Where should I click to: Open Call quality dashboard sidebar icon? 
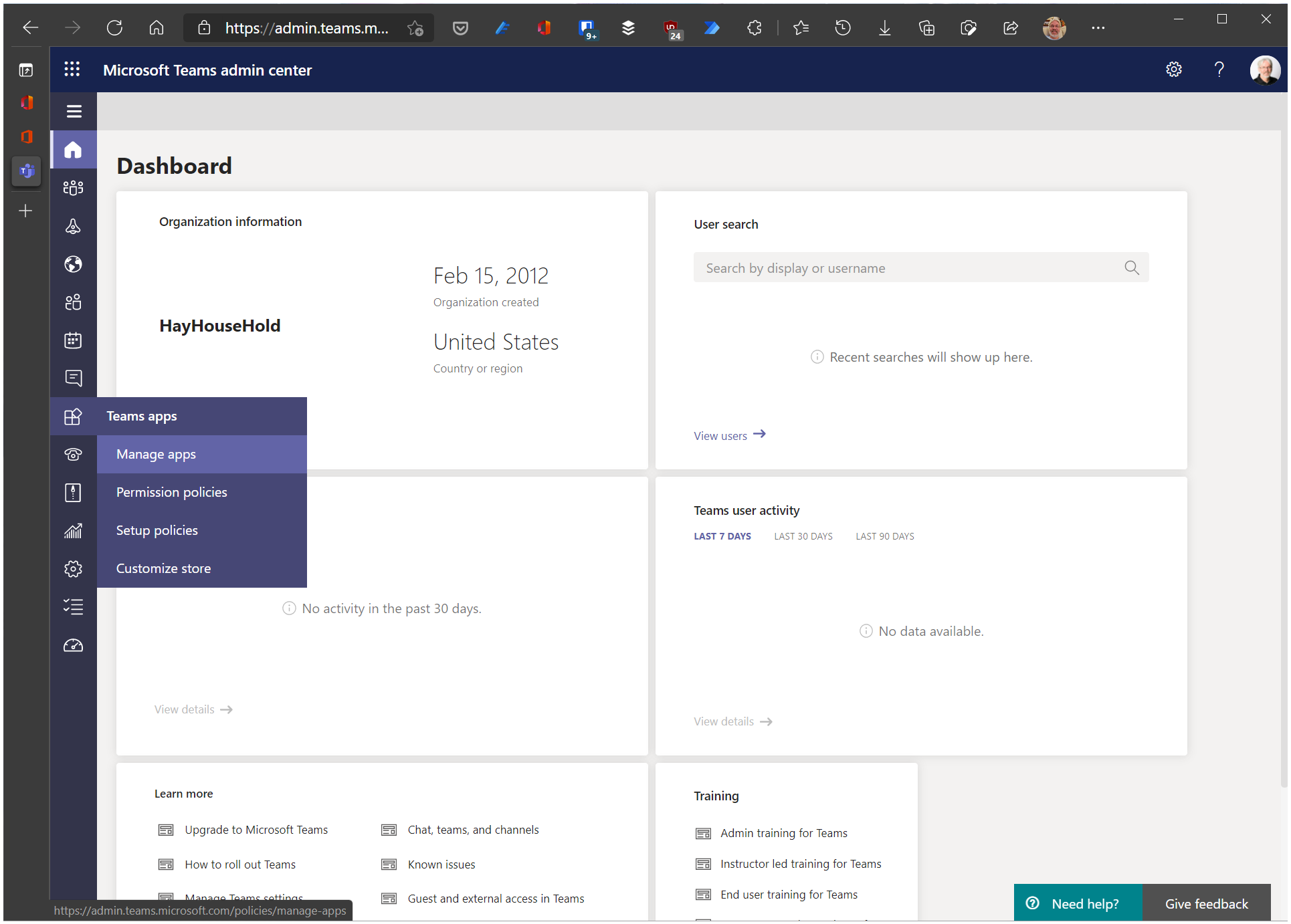pyautogui.click(x=74, y=645)
